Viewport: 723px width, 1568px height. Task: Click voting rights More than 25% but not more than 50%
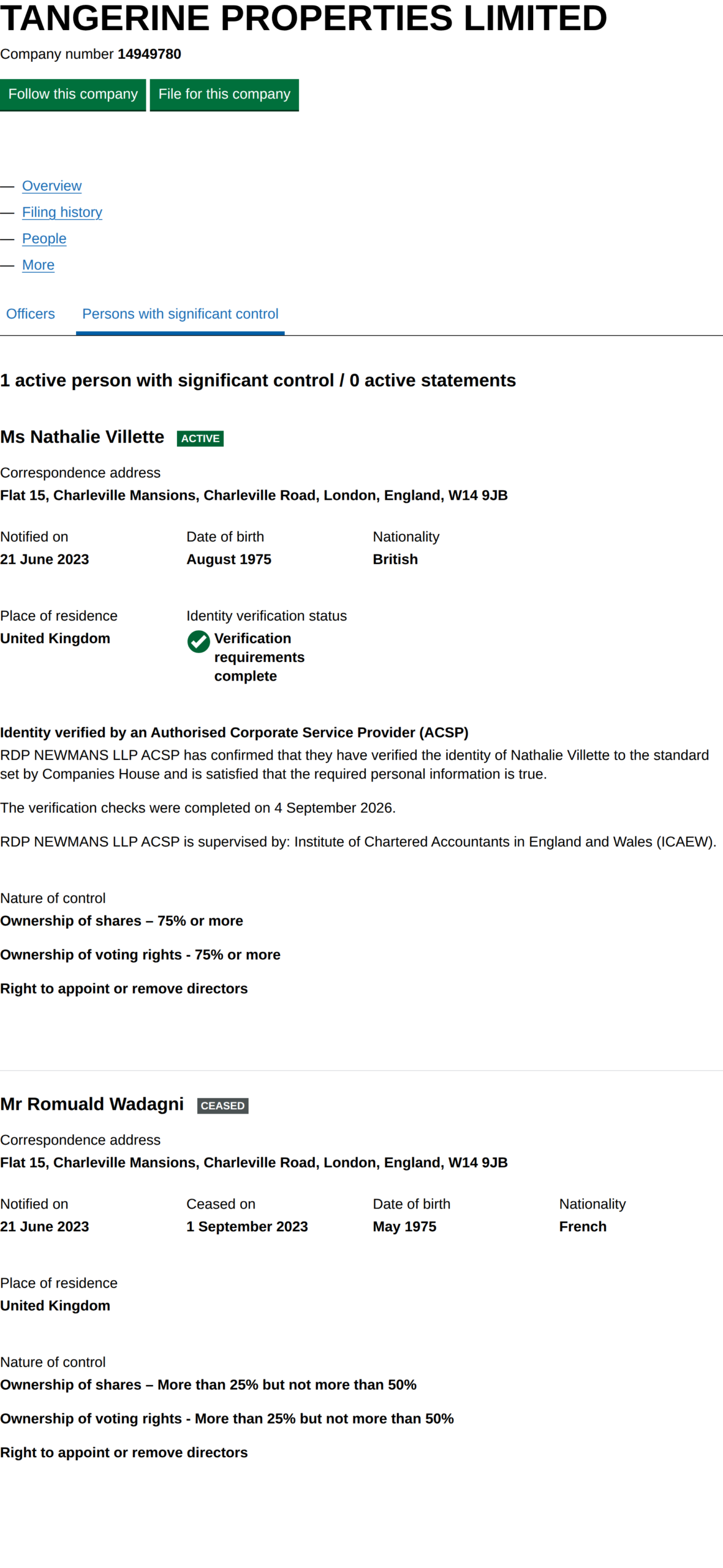tap(227, 1418)
